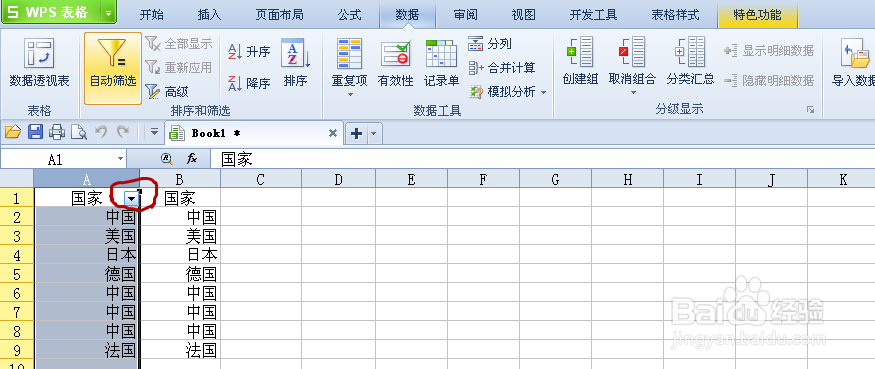Viewport: 875px width, 369px height.
Task: Click 分列 text to columns
Action: pos(490,44)
